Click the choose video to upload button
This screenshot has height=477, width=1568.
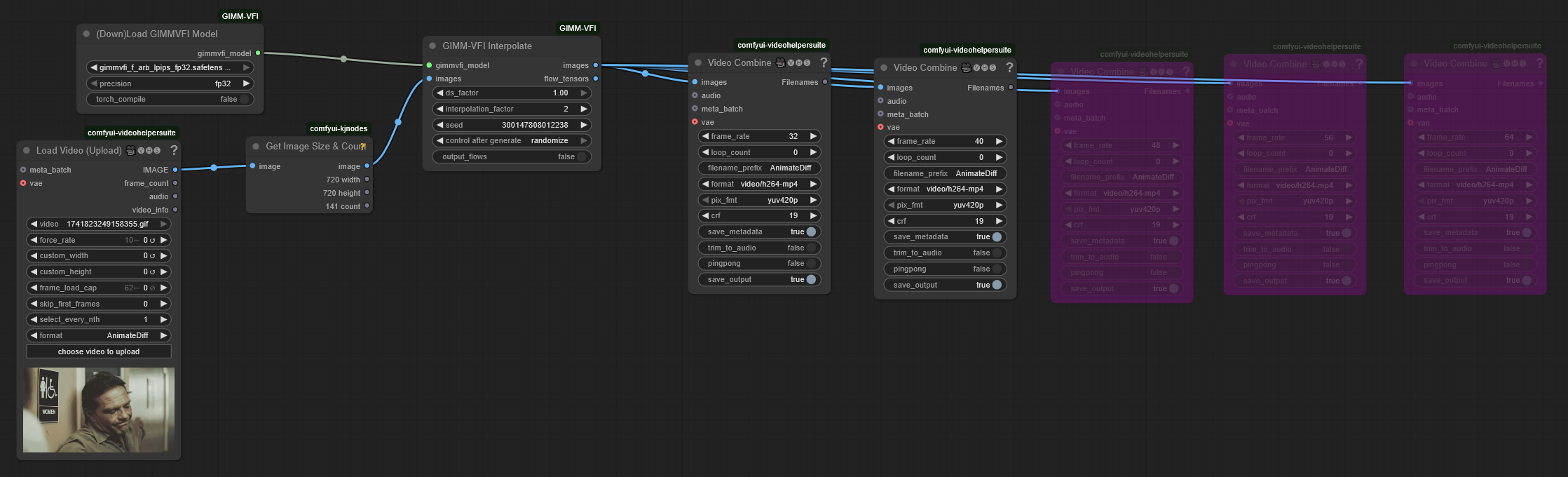(x=99, y=351)
